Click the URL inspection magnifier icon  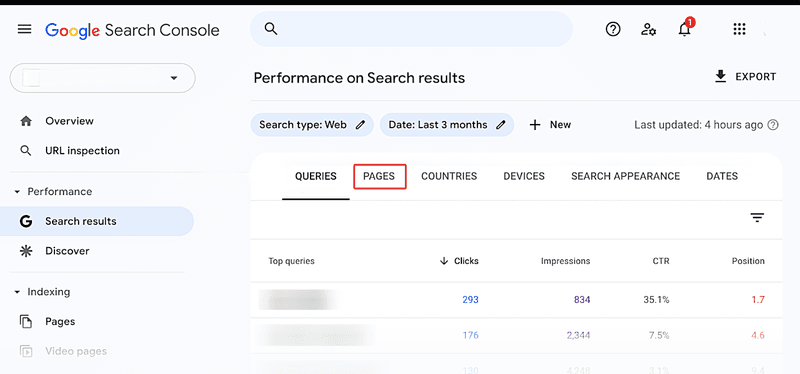[x=25, y=151]
